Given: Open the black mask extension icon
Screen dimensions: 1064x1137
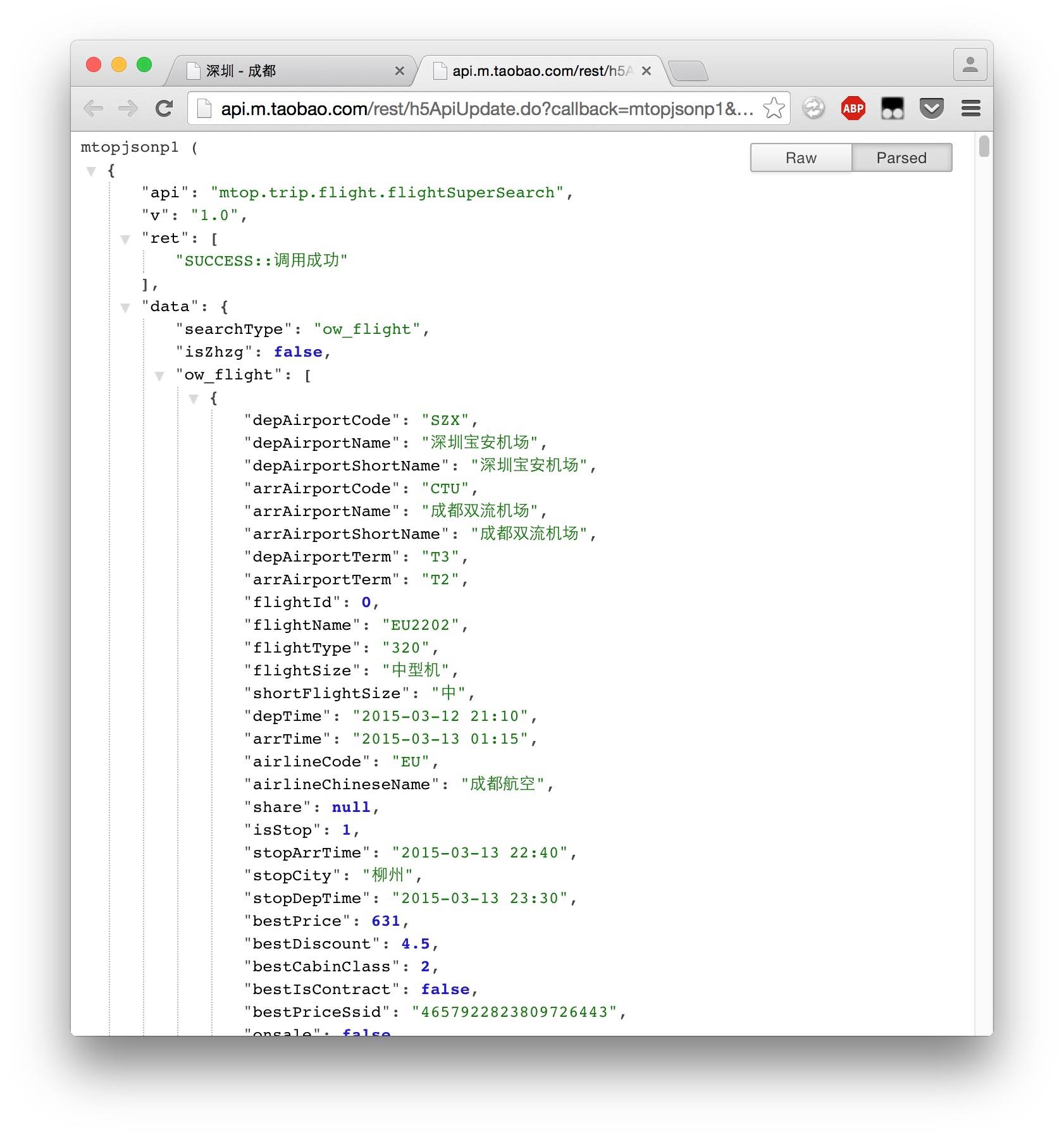Looking at the screenshot, I should pyautogui.click(x=892, y=109).
